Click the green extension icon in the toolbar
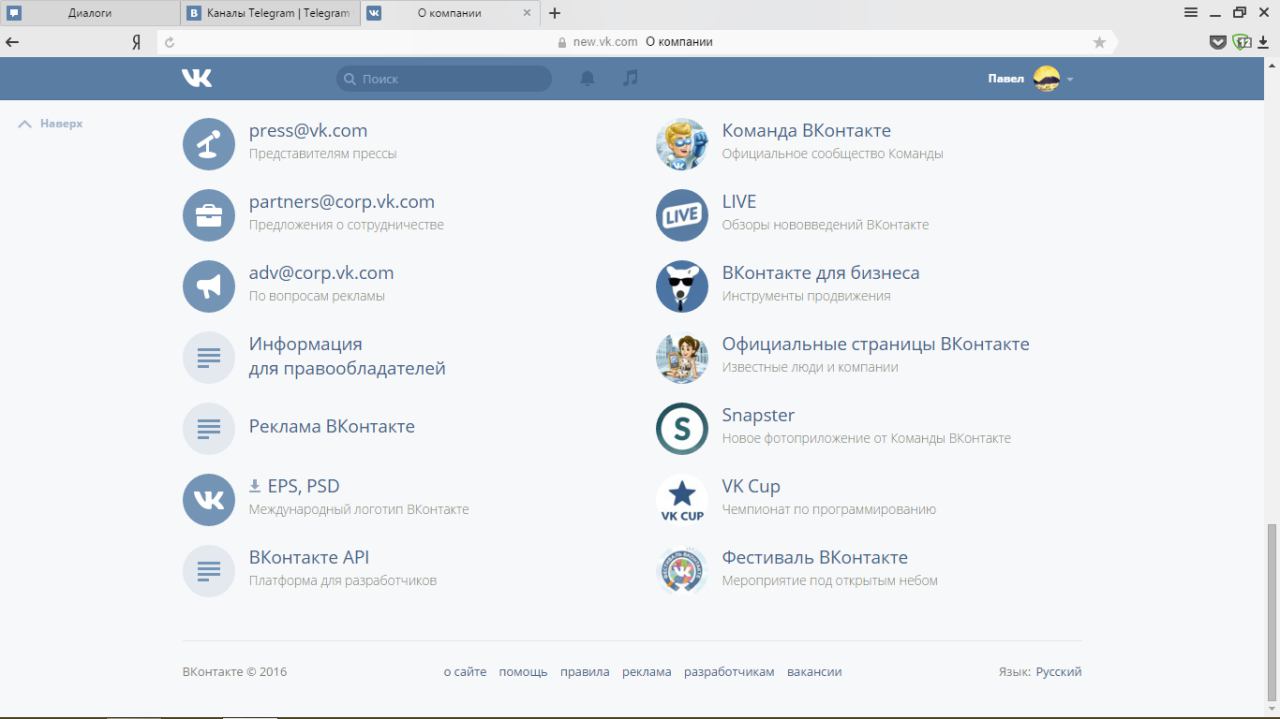The width and height of the screenshot is (1280, 719). point(1241,42)
